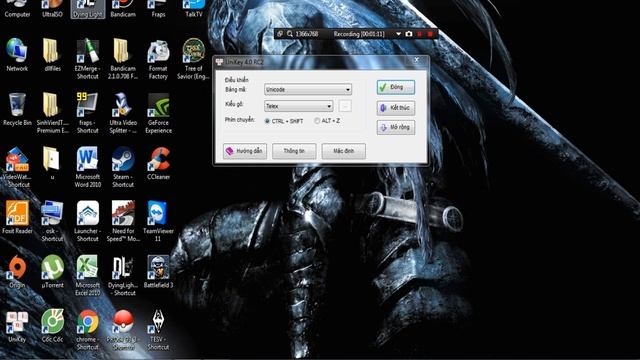The height and width of the screenshot is (360, 640).
Task: Select the DyingLigh... - Shortcut icon
Action: point(122,276)
